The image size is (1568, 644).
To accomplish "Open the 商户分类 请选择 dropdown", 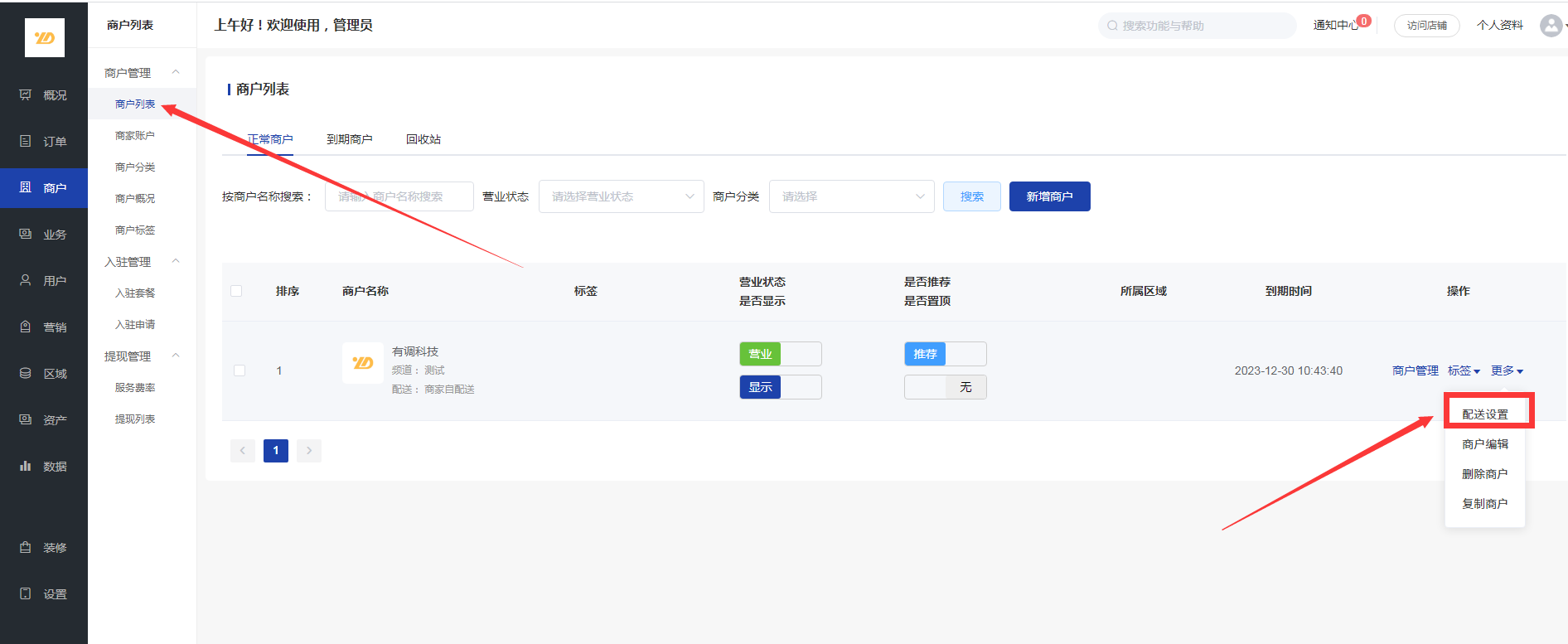I will [852, 196].
